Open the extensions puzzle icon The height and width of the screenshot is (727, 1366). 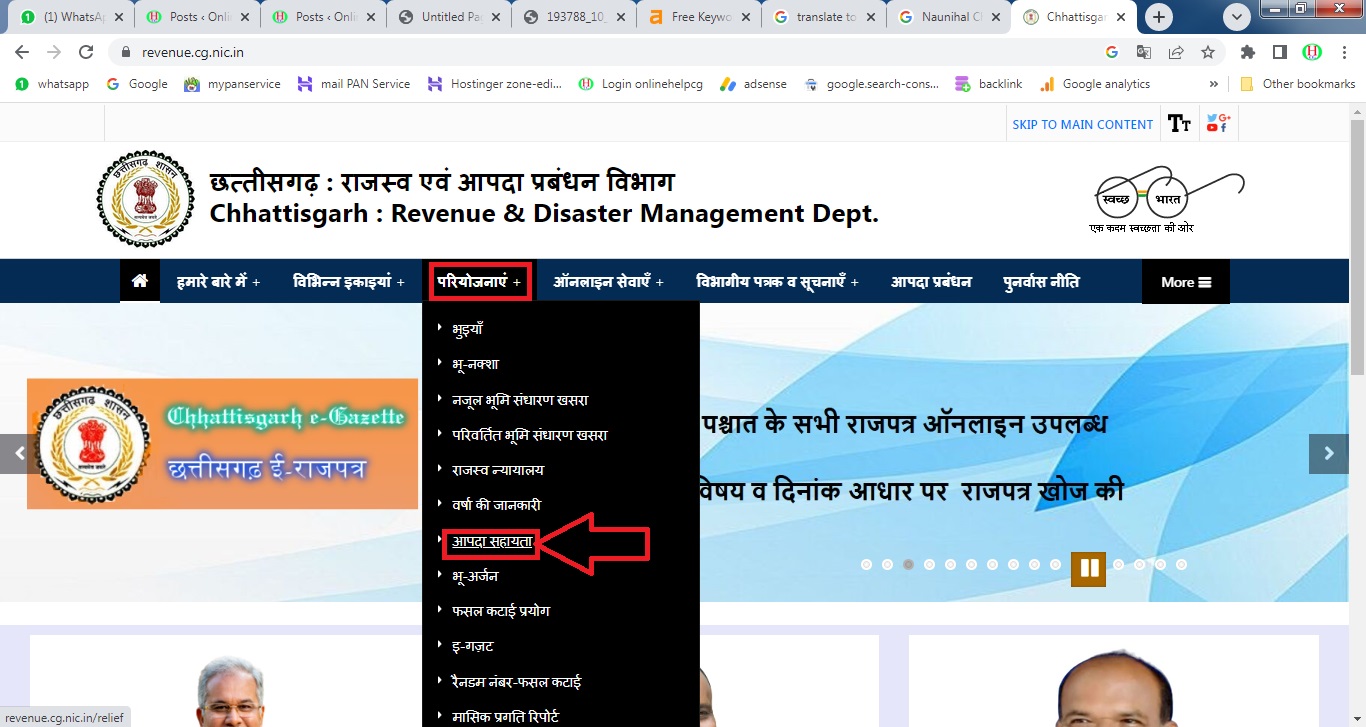1248,53
